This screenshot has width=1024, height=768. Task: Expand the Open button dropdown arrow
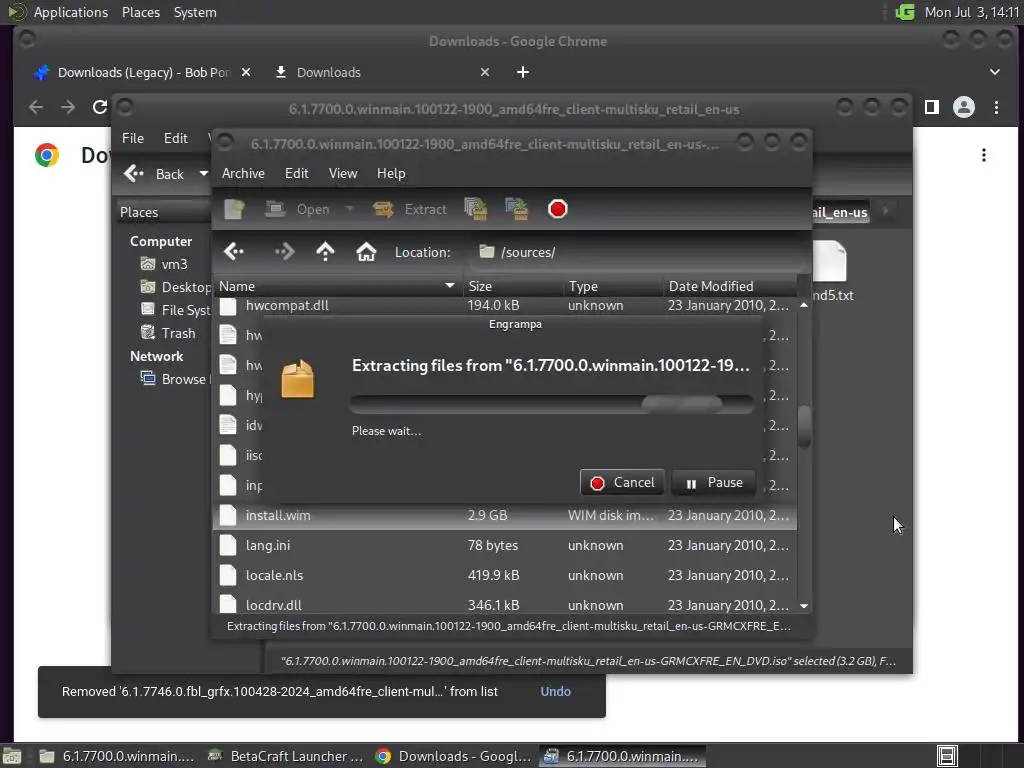[349, 209]
